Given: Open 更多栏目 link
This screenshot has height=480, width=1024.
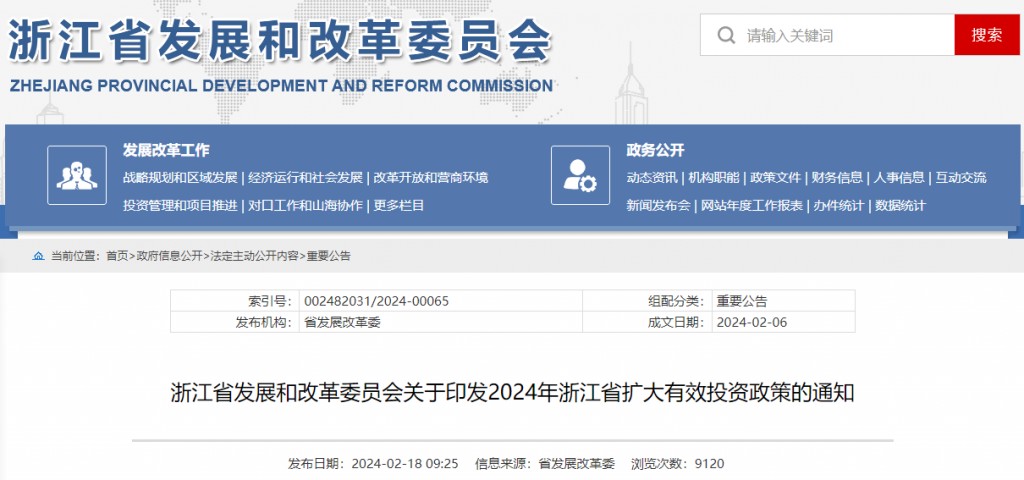Looking at the screenshot, I should [x=399, y=205].
